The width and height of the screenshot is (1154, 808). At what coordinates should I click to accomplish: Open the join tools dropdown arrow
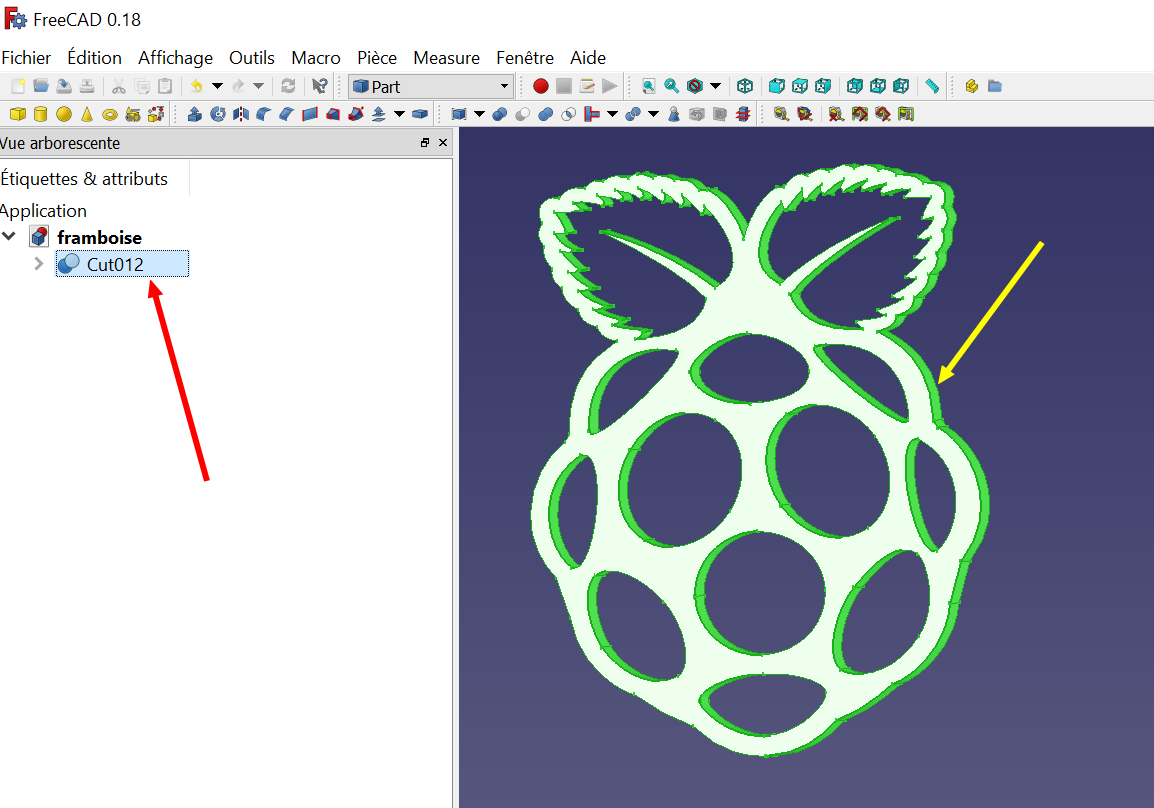[612, 114]
